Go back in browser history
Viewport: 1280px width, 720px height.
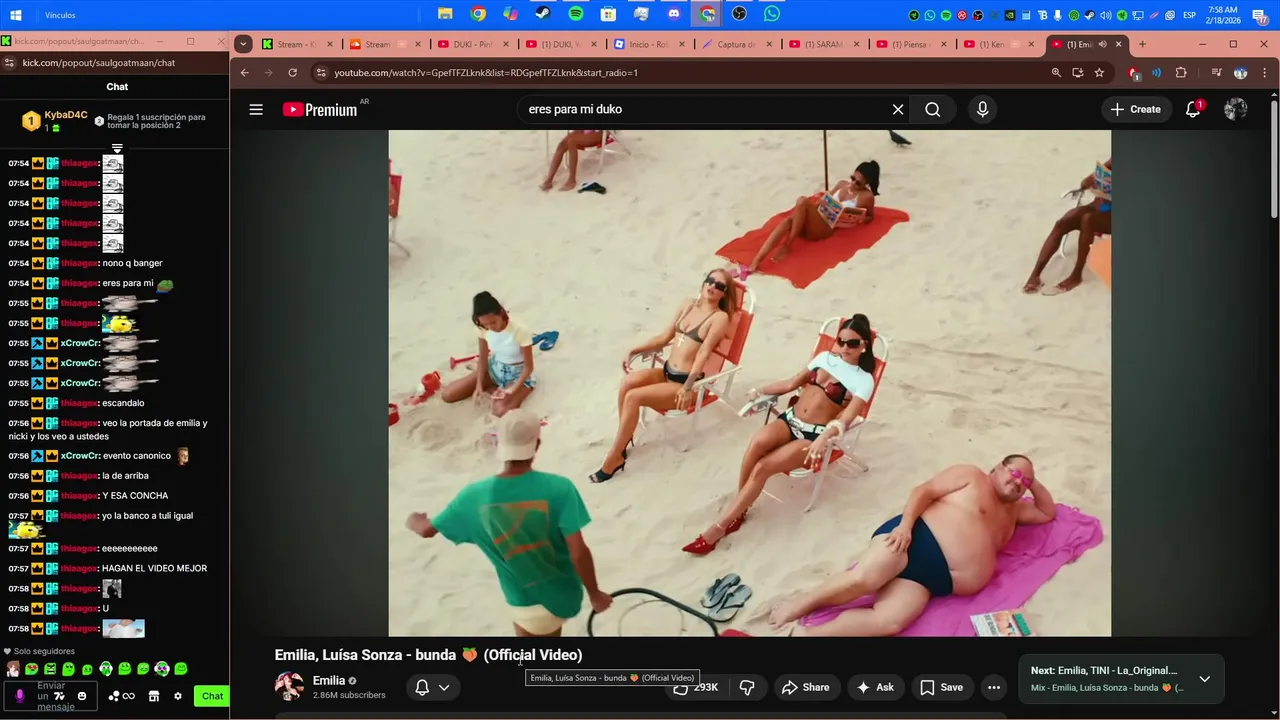(245, 73)
